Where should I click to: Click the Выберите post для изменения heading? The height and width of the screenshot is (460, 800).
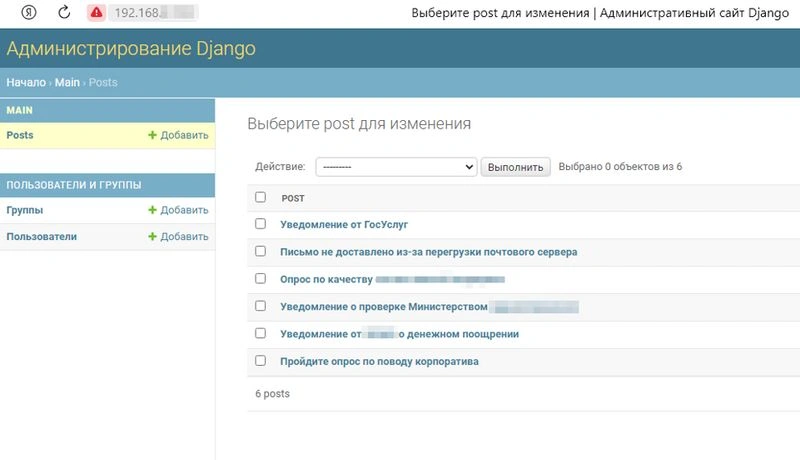(x=359, y=123)
